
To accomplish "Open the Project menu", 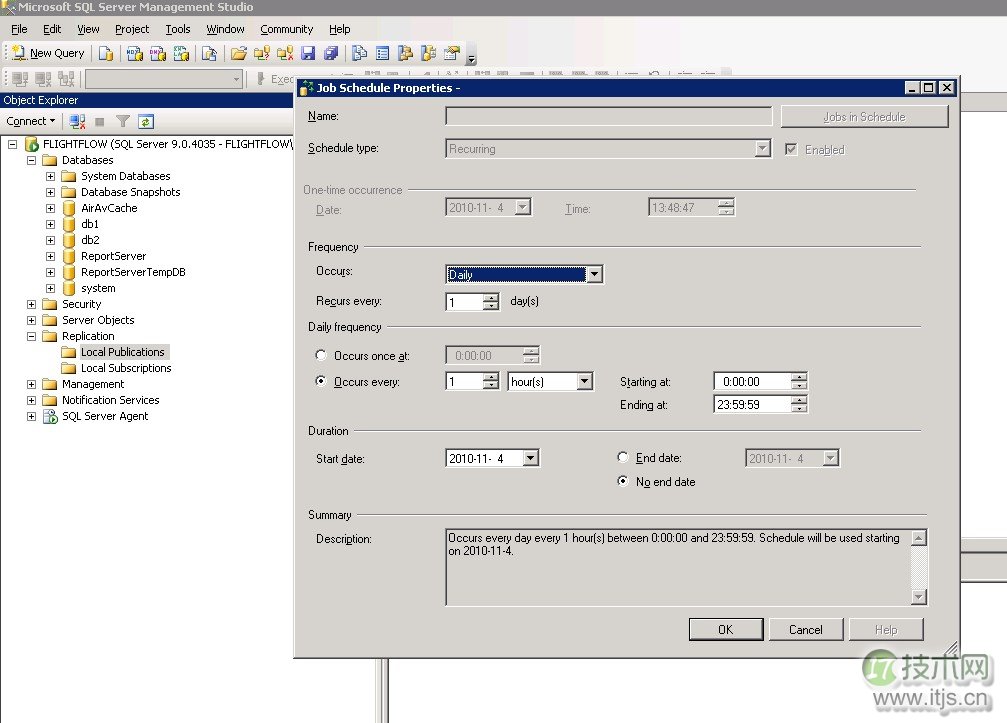I will (x=132, y=29).
